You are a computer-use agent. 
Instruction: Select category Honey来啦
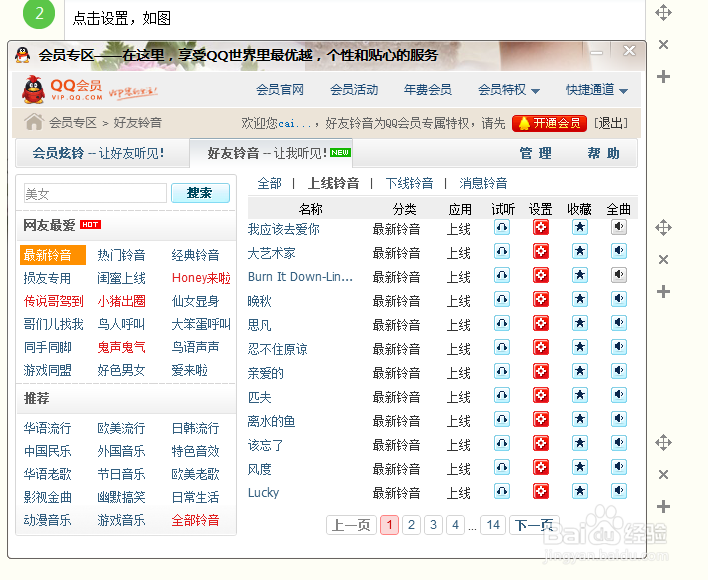point(201,278)
